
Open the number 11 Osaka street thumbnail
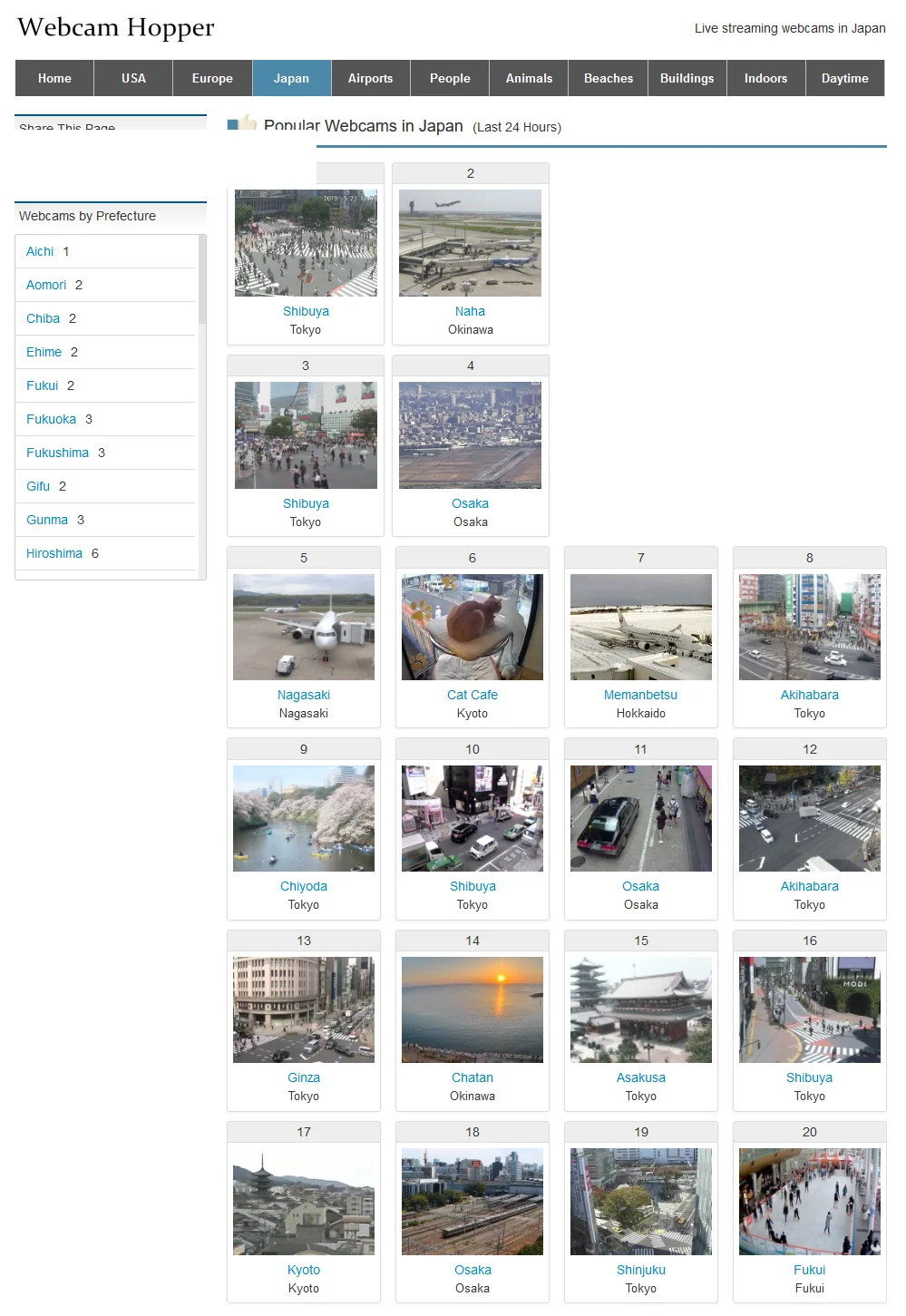[x=641, y=818]
